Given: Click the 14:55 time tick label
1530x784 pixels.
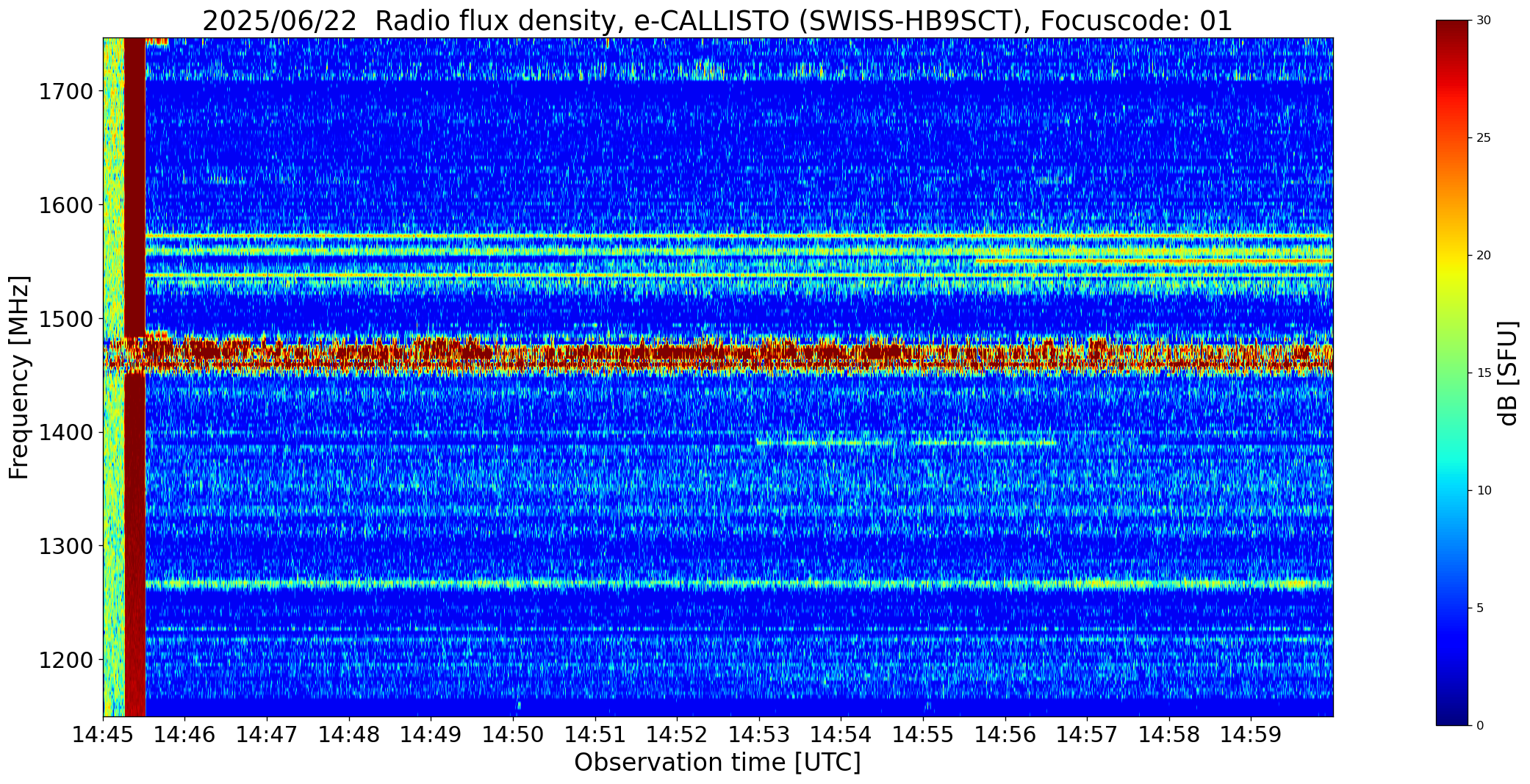Looking at the screenshot, I should pos(923,734).
